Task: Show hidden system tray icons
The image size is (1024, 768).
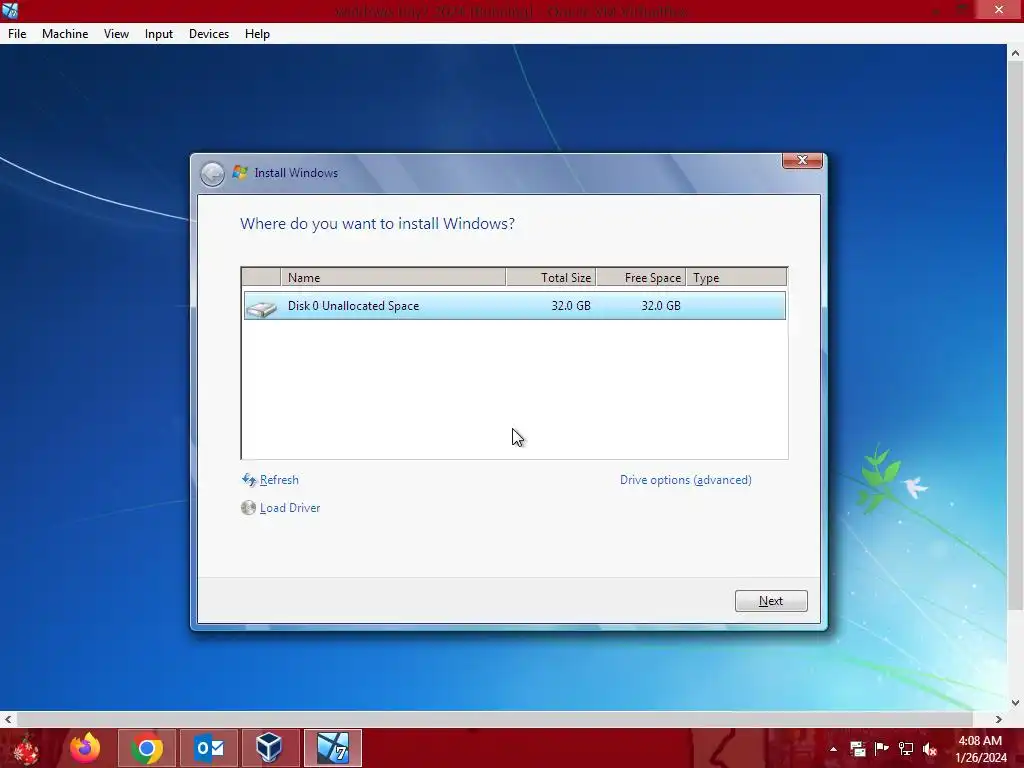Action: tap(833, 749)
